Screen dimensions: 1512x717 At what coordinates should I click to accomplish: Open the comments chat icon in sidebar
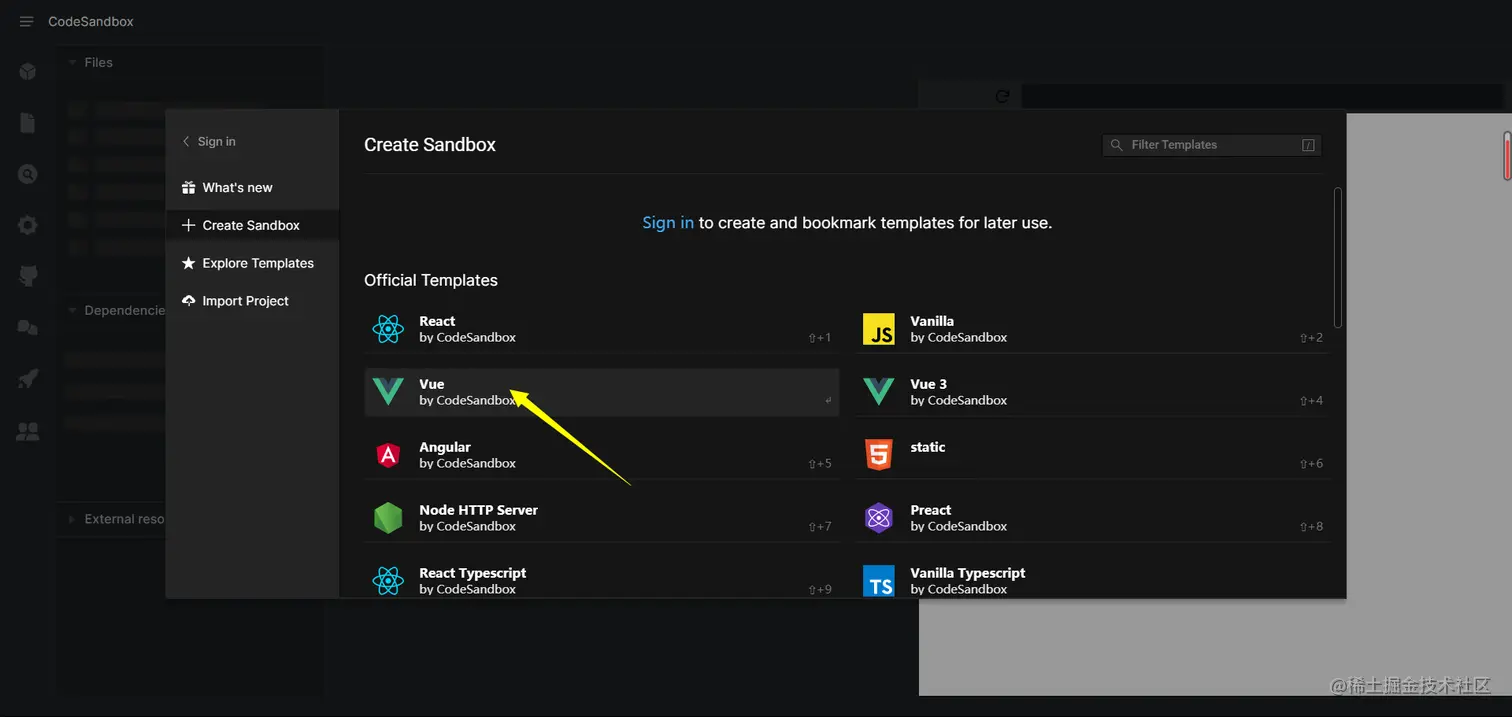pos(28,328)
